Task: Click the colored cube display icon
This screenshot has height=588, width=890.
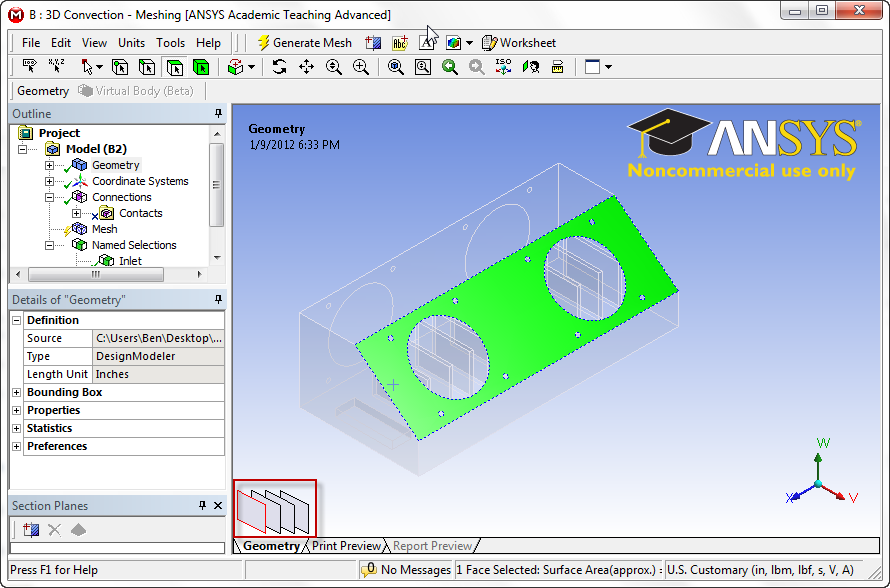Action: 454,43
